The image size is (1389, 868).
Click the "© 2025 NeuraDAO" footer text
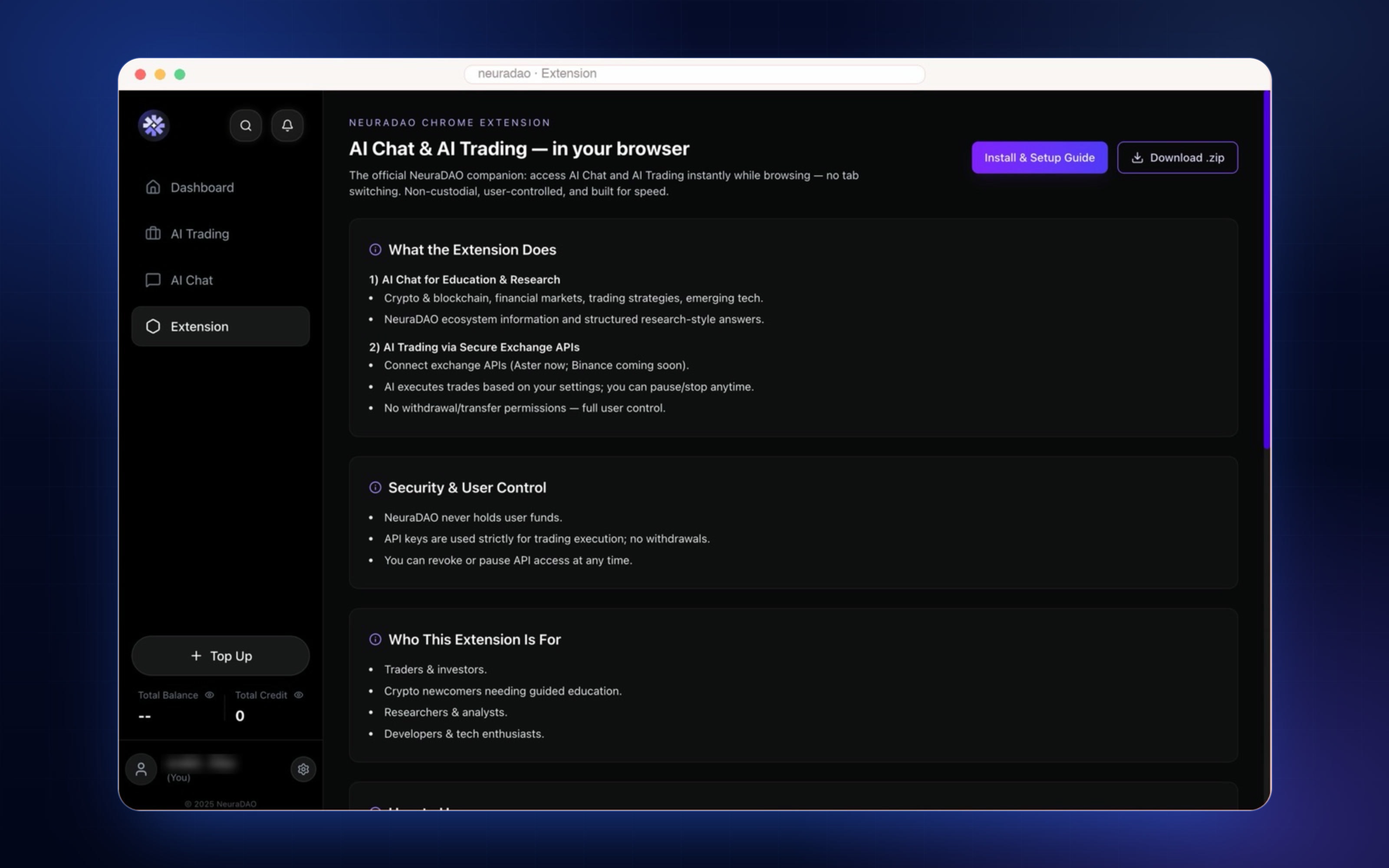(x=221, y=804)
